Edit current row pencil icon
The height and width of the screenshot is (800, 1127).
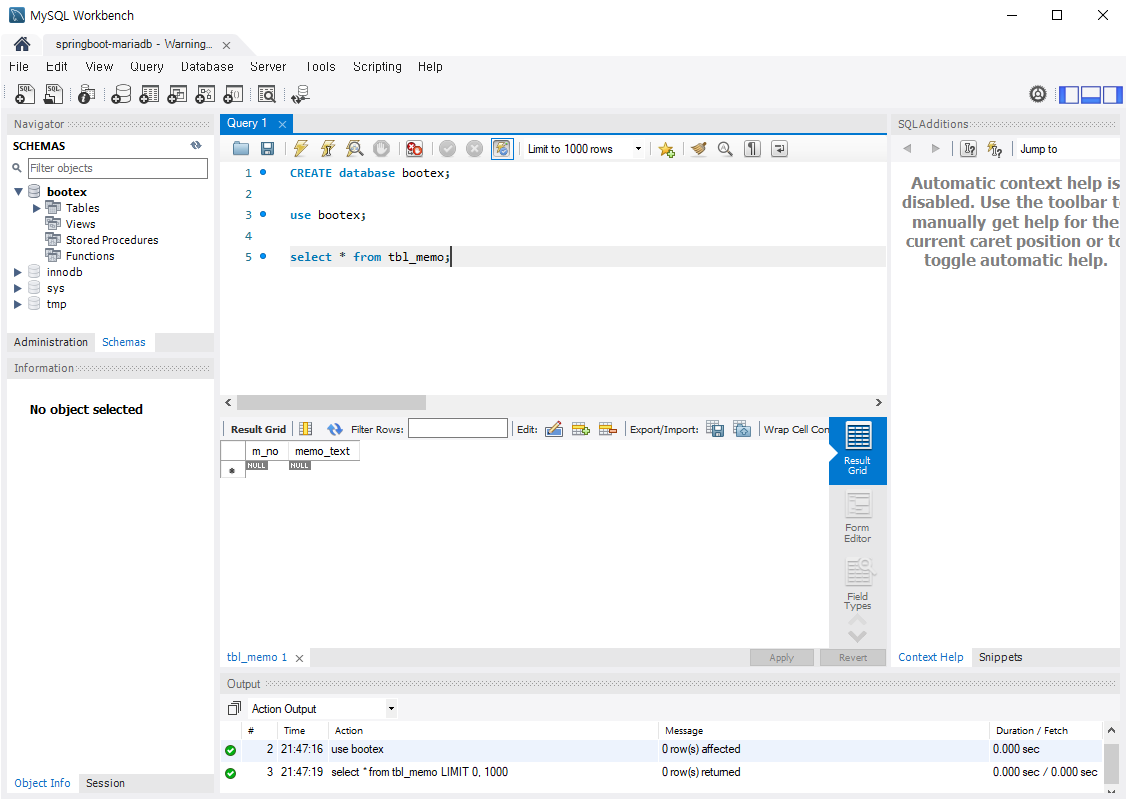[x=553, y=429]
